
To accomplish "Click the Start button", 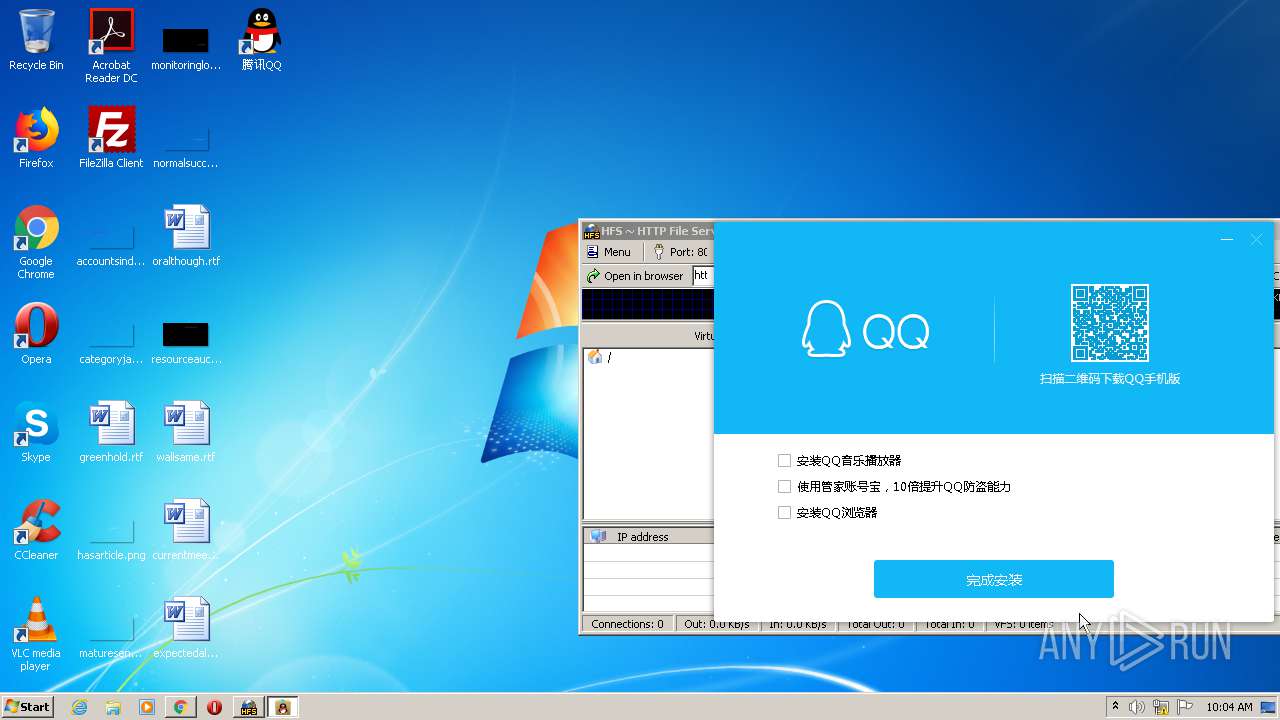I will click(x=27, y=707).
